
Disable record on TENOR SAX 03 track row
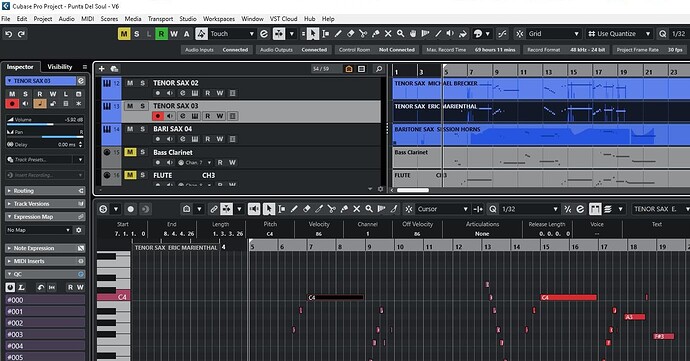[158, 116]
